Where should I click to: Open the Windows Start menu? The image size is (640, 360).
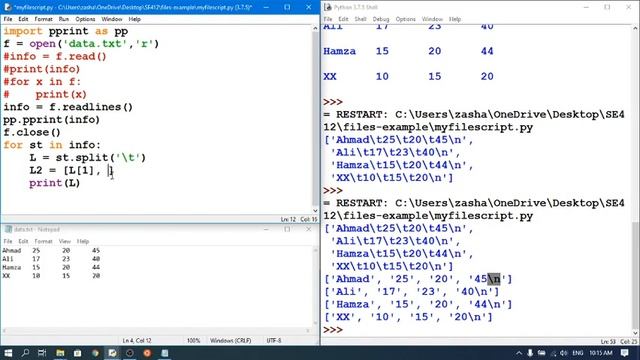(x=8, y=353)
